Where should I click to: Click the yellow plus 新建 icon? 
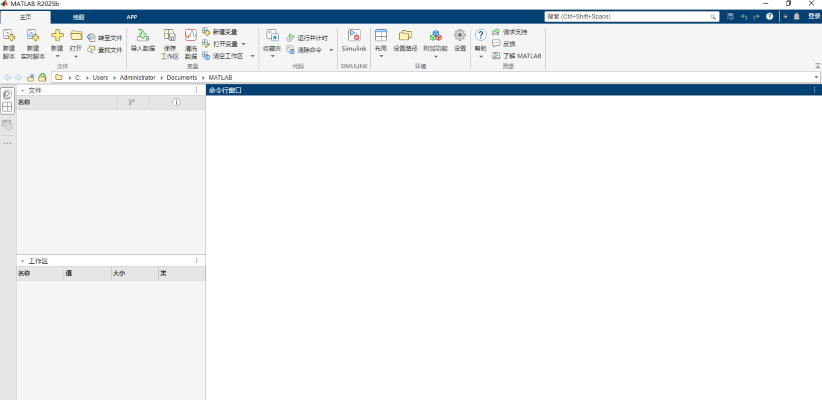point(57,35)
